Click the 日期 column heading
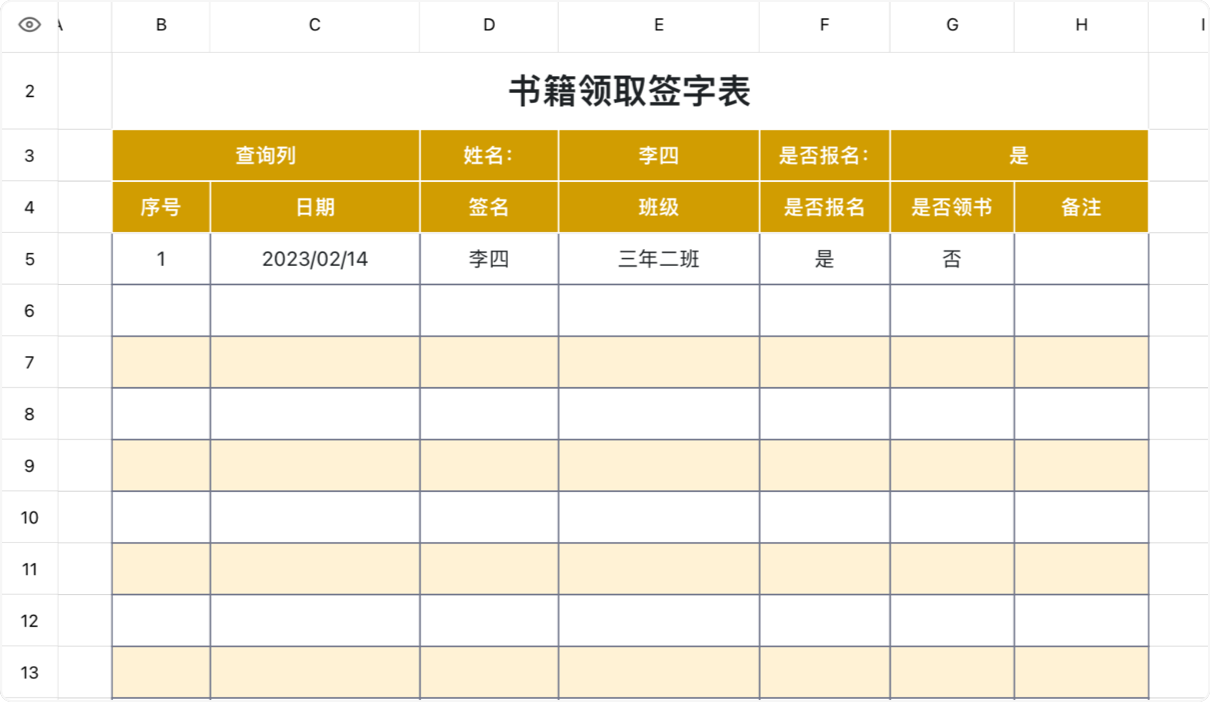This screenshot has width=1210, height=702. click(315, 207)
